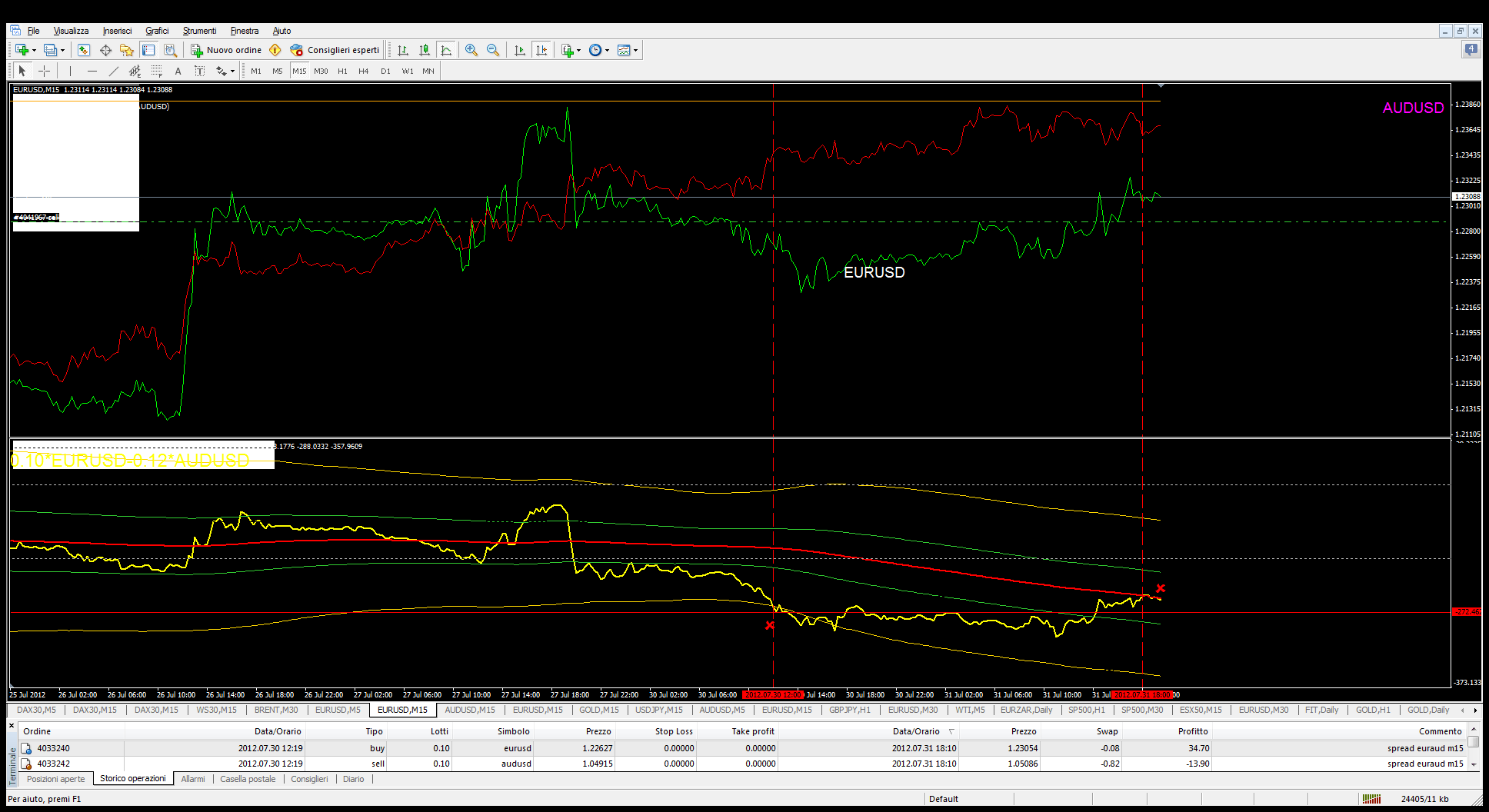Switch to D1 timeframe
The height and width of the screenshot is (812, 1489).
(x=385, y=71)
